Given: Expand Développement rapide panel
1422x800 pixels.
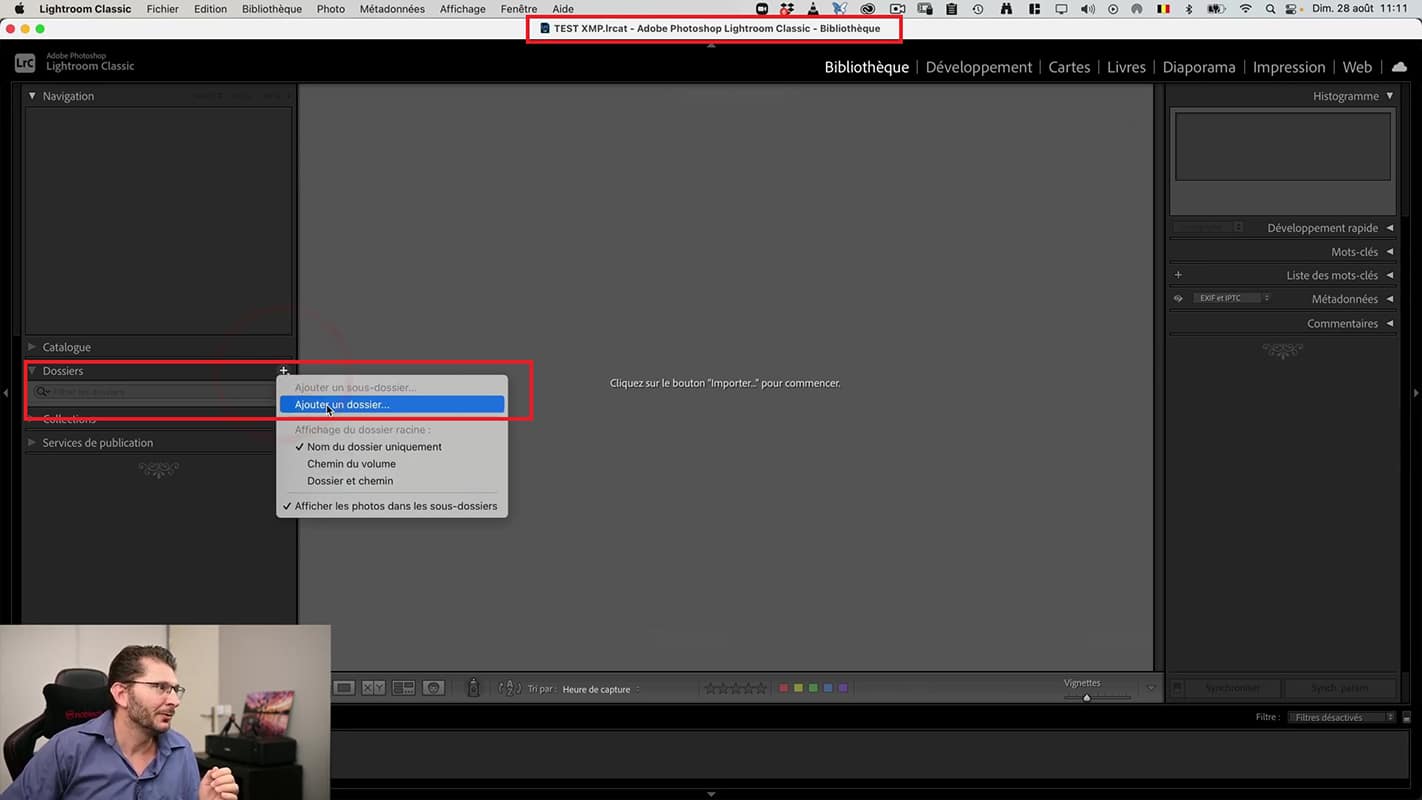Looking at the screenshot, I should tap(1390, 228).
